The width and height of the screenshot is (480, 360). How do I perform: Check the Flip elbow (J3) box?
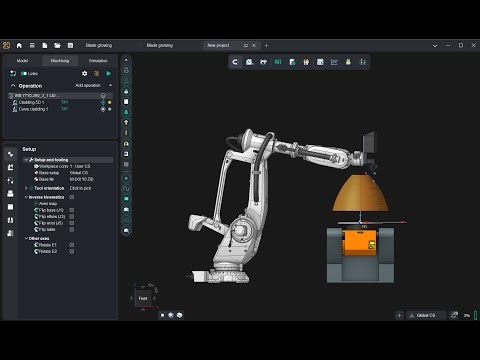click(72, 217)
